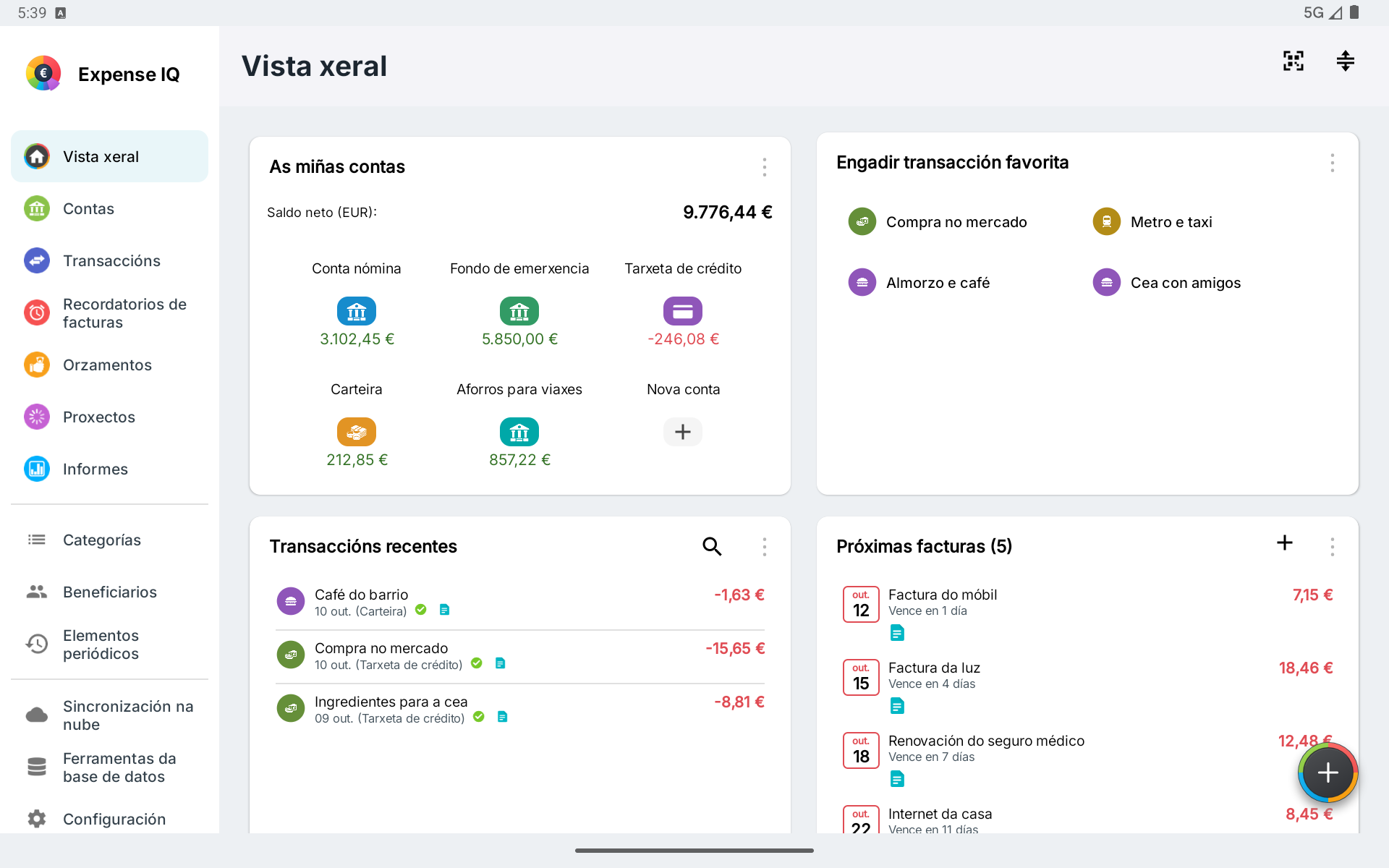Create a Nova conta with plus button
The width and height of the screenshot is (1389, 868).
coord(683,432)
